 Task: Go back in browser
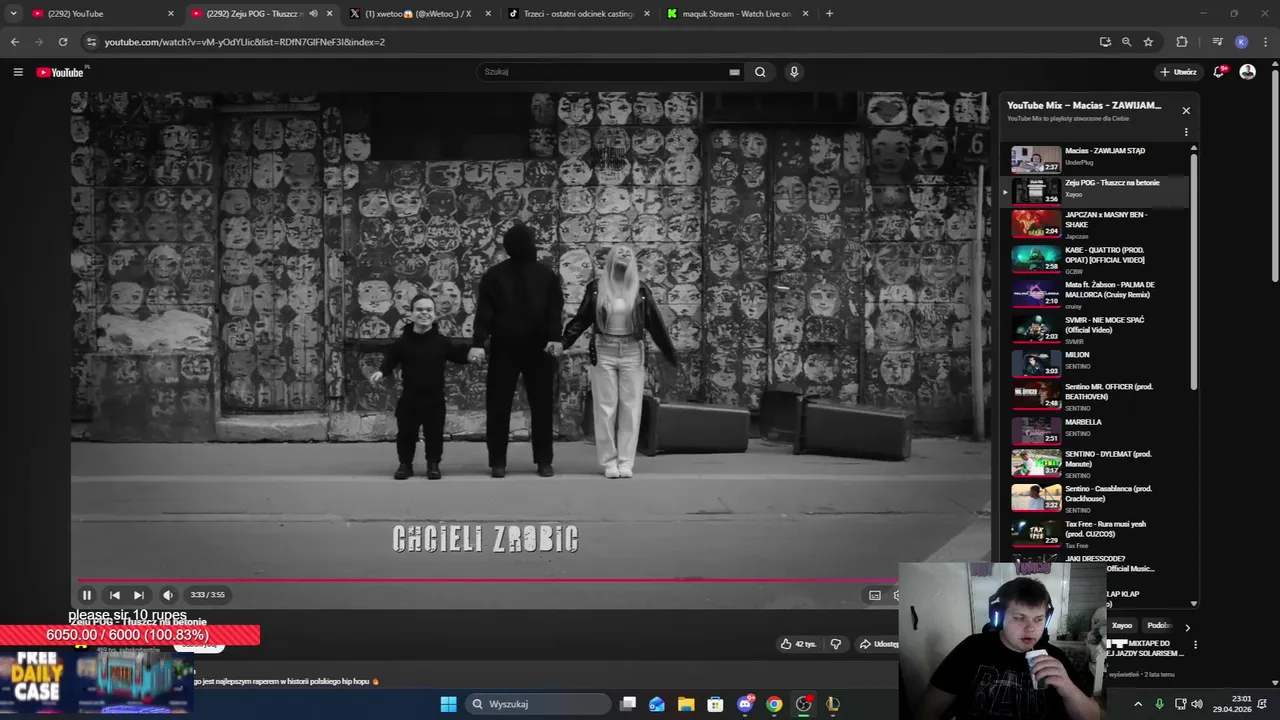coord(14,42)
